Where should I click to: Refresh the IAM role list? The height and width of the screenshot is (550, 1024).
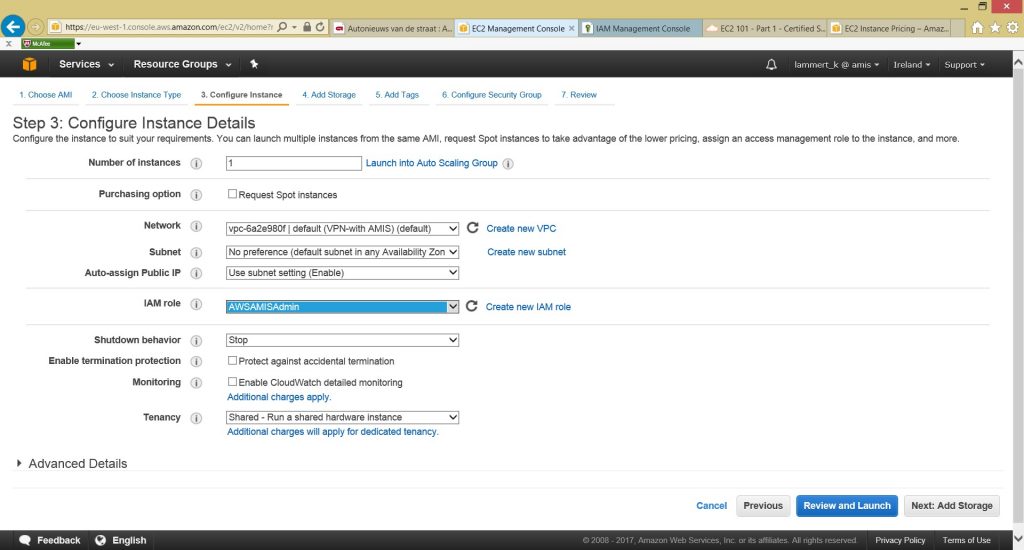click(x=472, y=306)
